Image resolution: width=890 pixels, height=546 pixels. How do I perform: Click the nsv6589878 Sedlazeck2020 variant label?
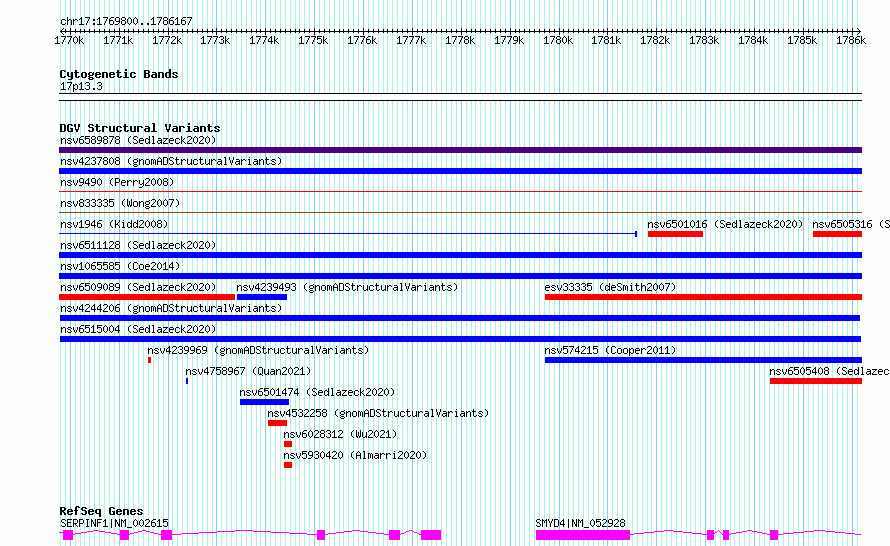click(138, 140)
